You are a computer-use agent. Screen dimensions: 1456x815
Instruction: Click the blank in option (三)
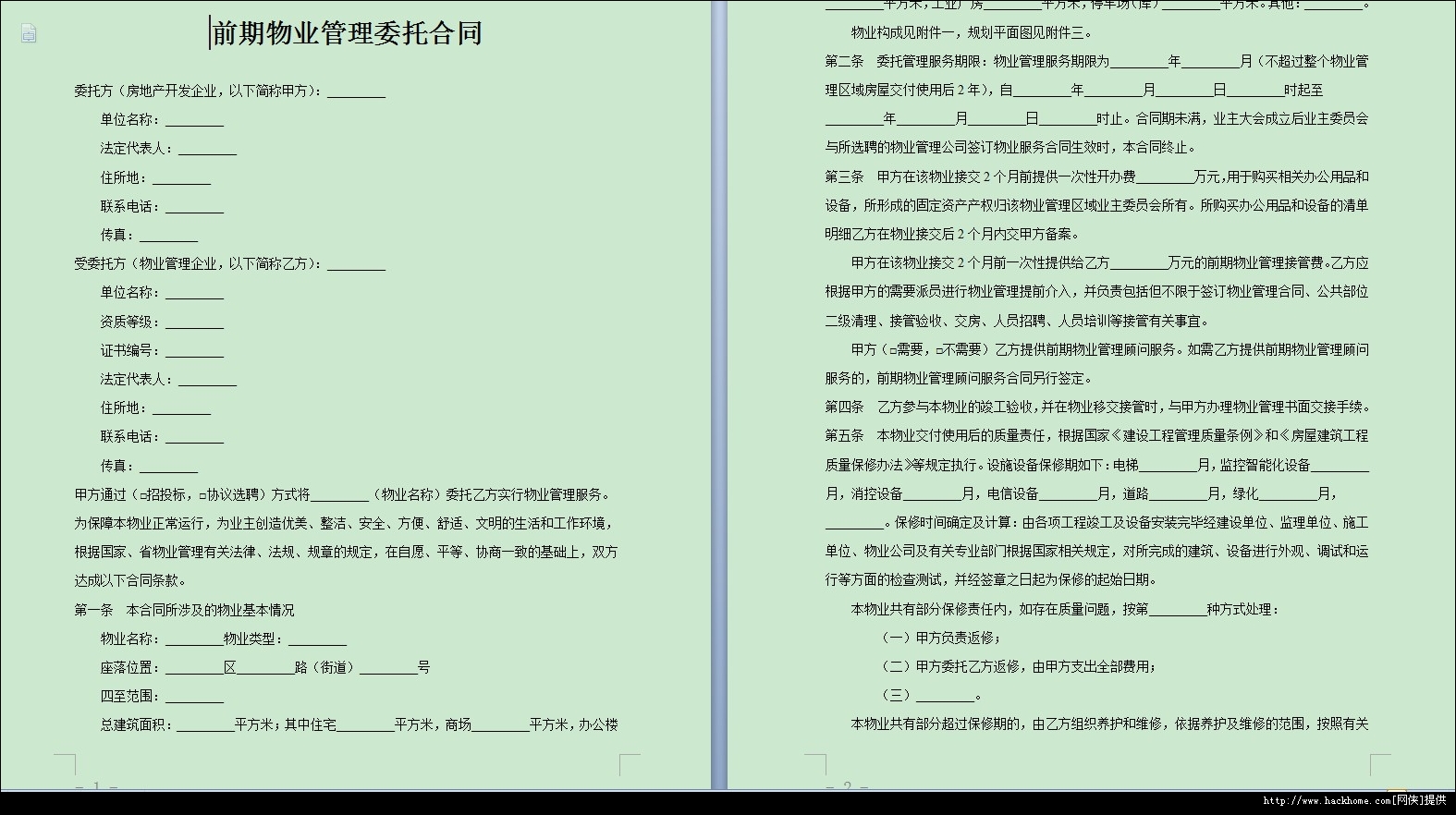[x=945, y=696]
